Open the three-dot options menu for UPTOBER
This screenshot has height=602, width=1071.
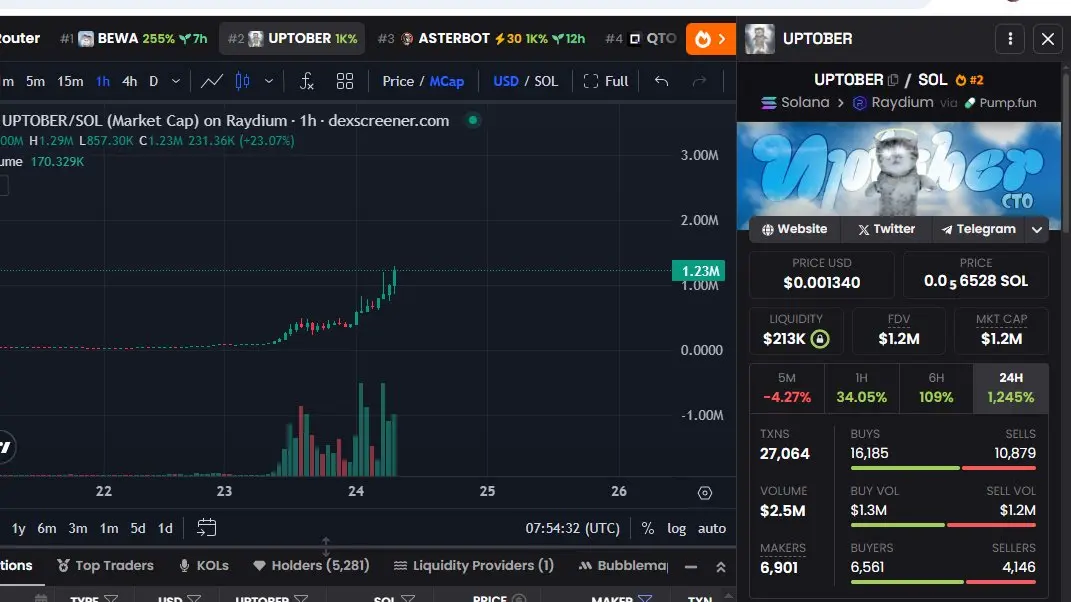[x=1010, y=39]
